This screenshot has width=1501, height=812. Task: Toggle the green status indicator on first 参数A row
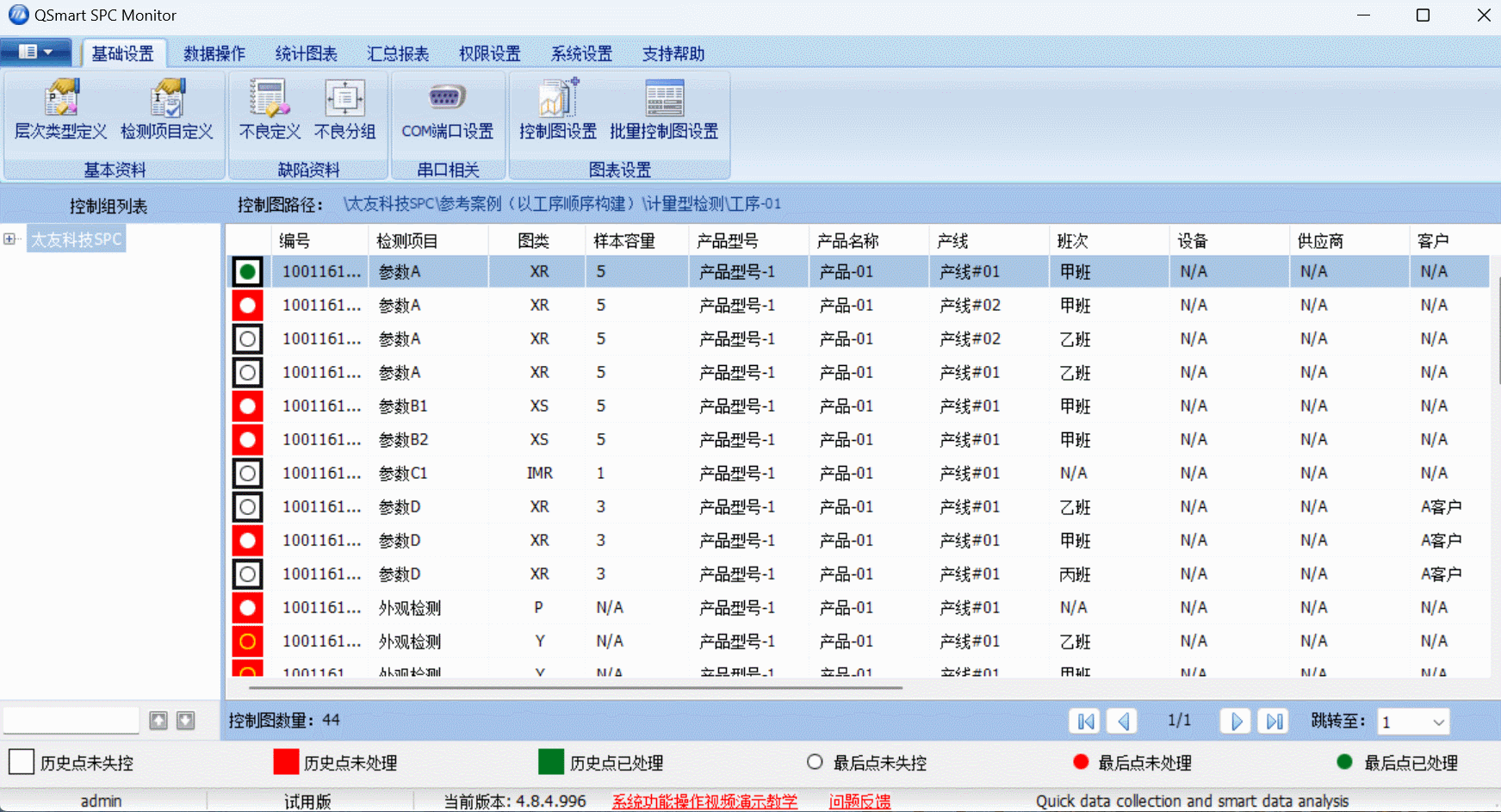[x=247, y=270]
